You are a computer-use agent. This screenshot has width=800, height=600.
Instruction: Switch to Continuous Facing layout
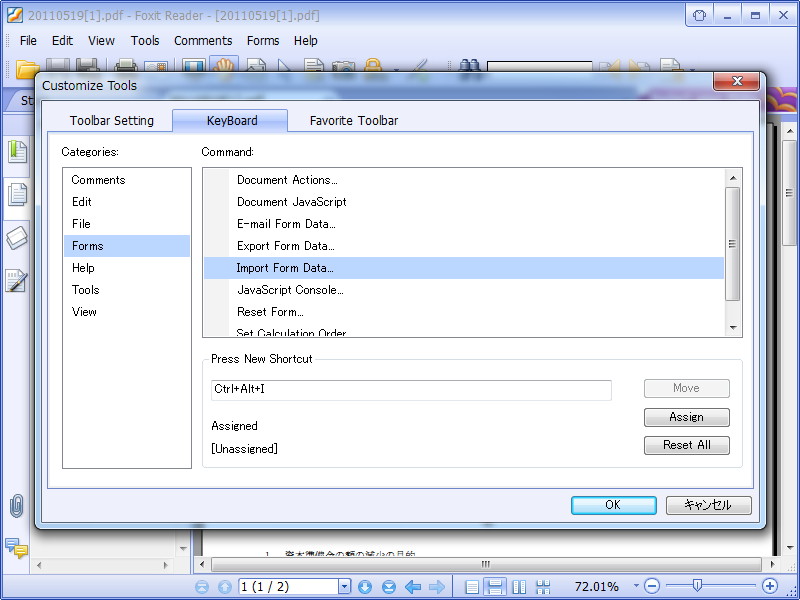pos(543,587)
